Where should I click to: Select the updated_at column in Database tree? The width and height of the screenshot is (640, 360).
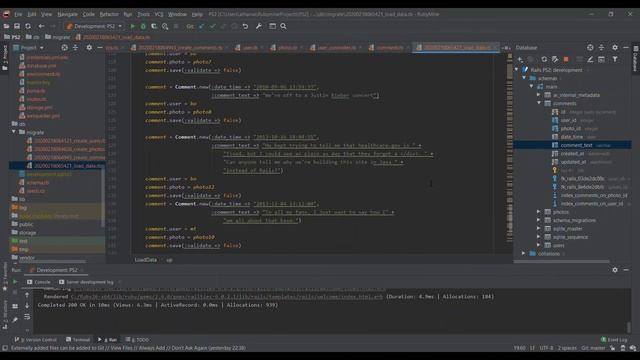pyautogui.click(x=573, y=162)
